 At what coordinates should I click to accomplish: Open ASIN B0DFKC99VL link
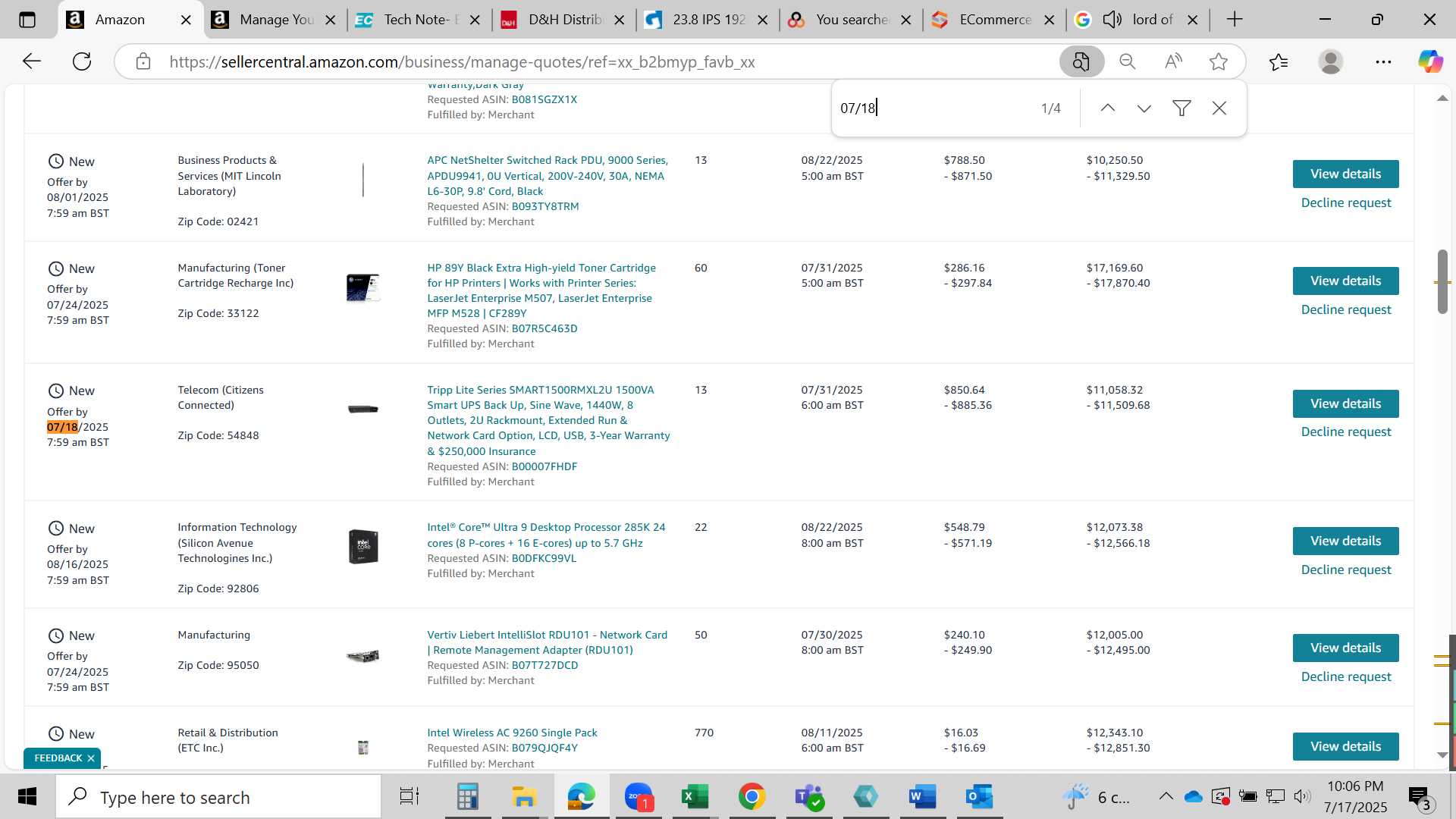point(543,558)
